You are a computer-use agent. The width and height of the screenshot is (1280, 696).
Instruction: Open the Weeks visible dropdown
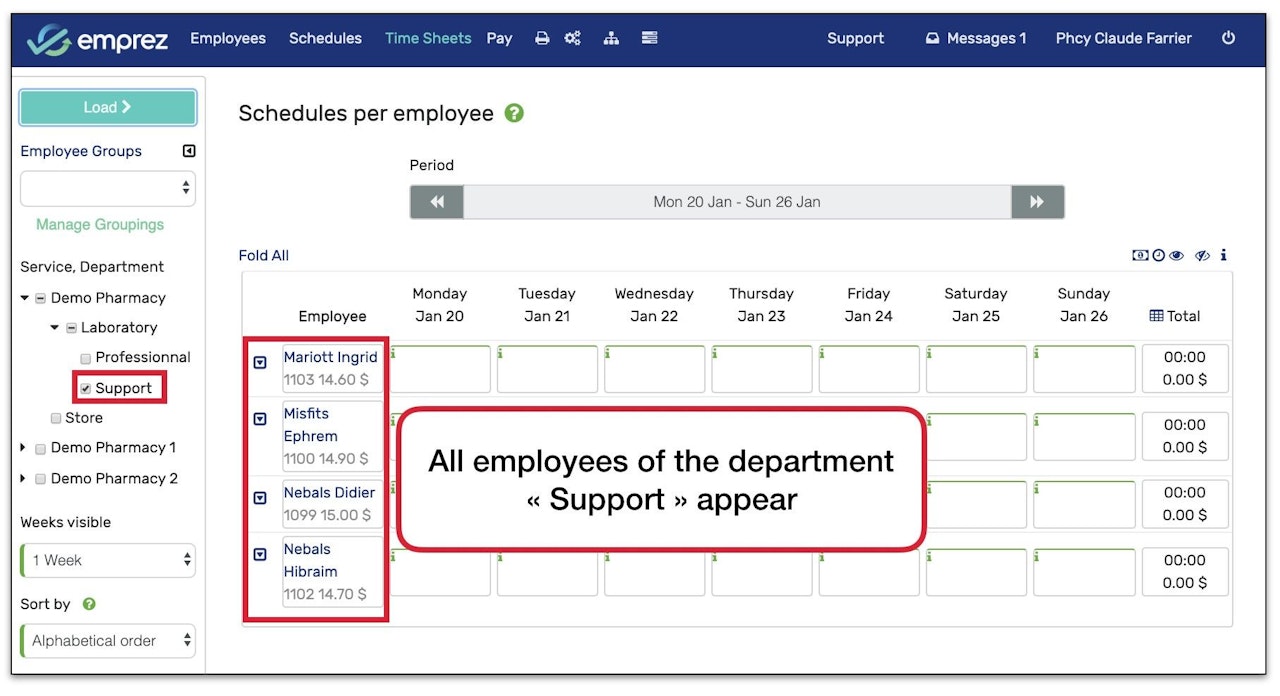[108, 560]
